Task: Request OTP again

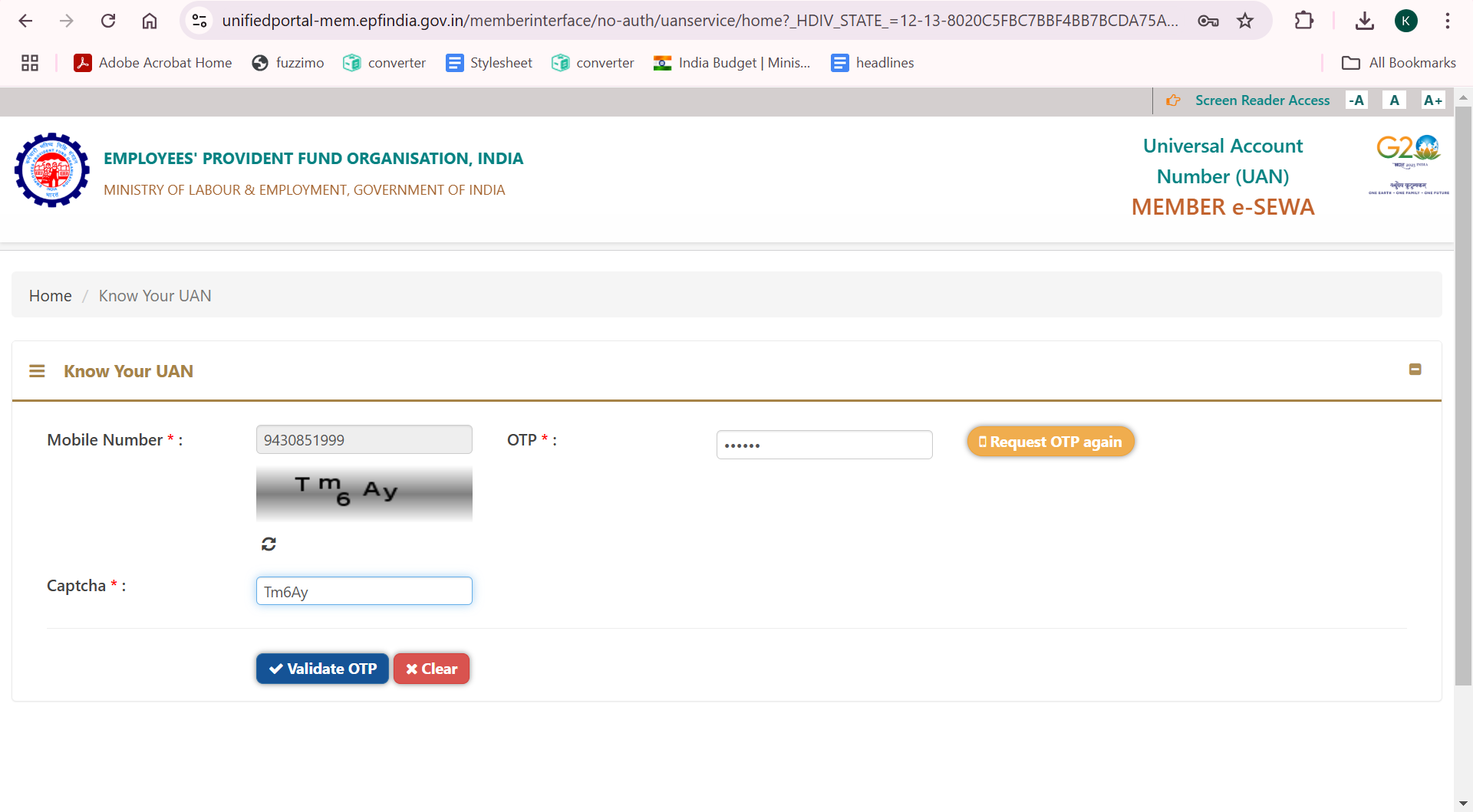Action: [x=1050, y=441]
